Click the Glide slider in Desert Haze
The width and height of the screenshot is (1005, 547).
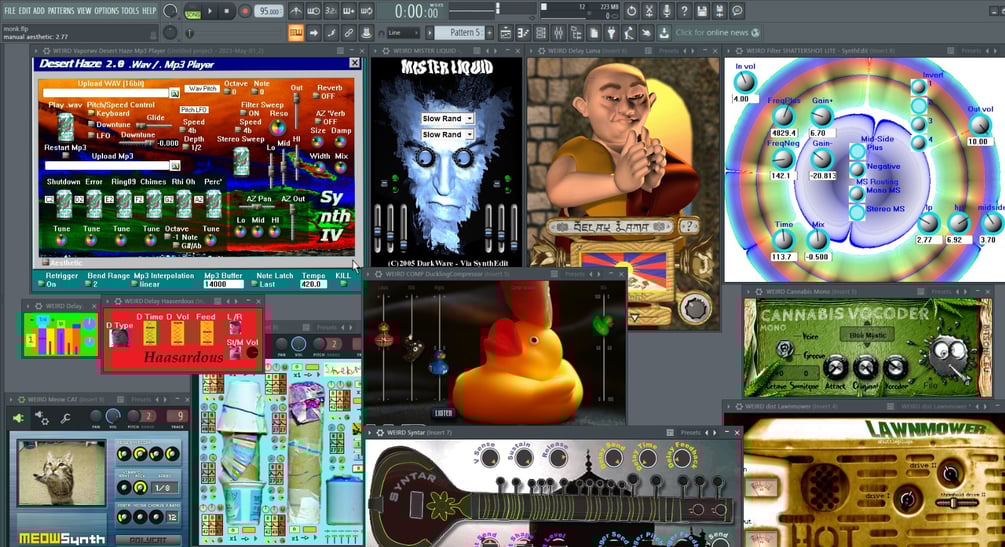pyautogui.click(x=154, y=126)
